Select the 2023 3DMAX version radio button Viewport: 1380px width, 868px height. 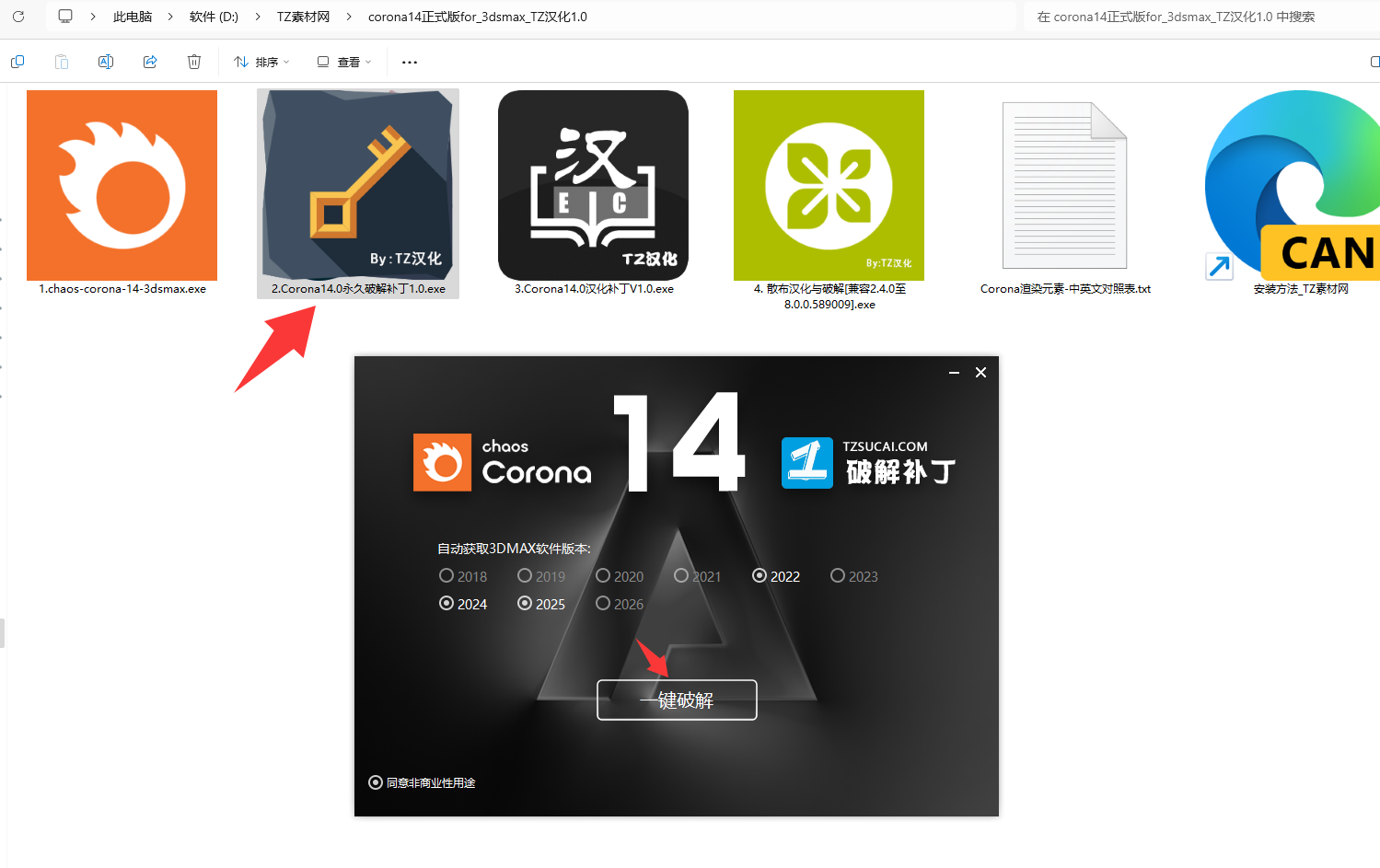pyautogui.click(x=838, y=576)
